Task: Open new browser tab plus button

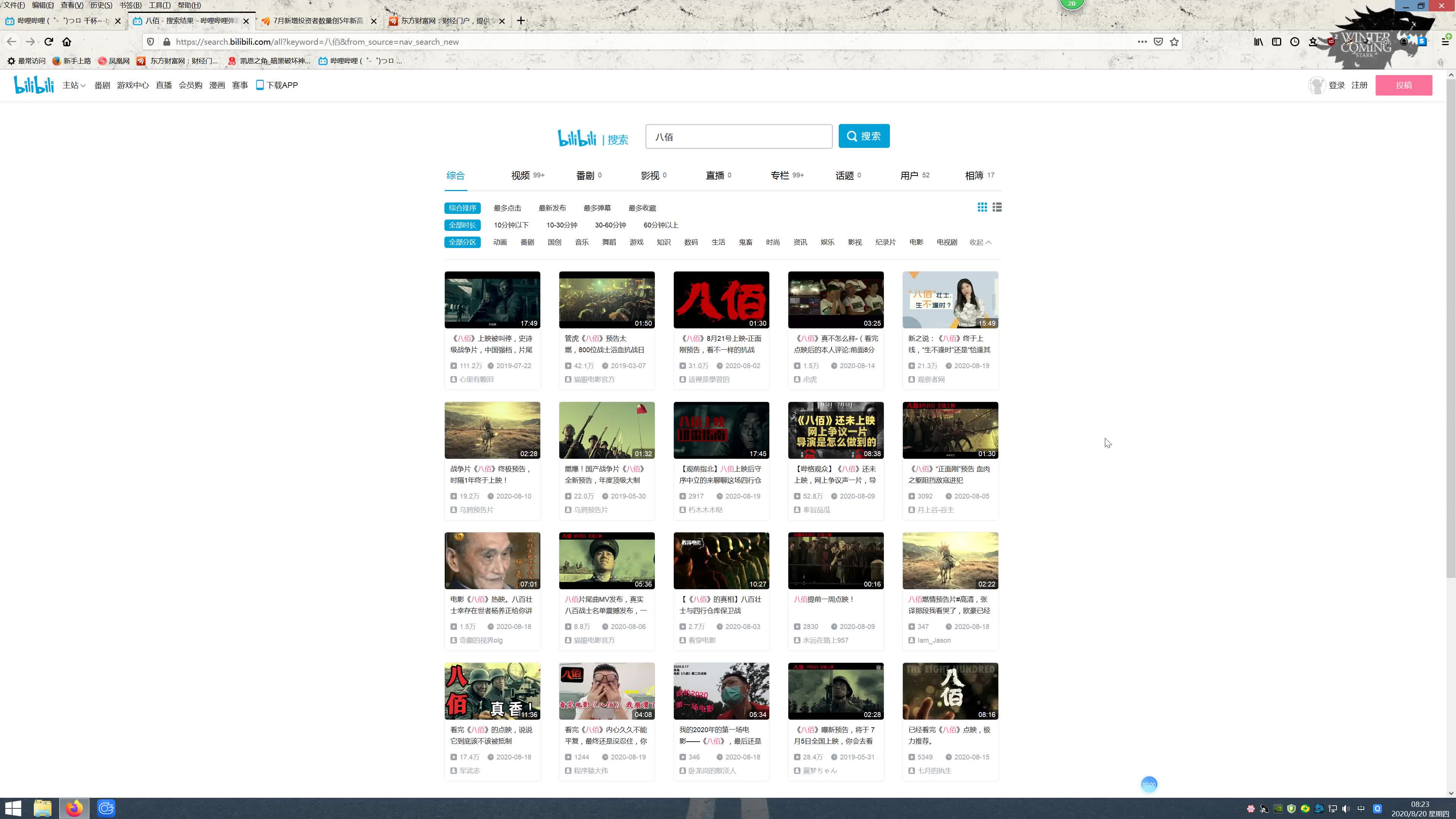Action: point(521,21)
